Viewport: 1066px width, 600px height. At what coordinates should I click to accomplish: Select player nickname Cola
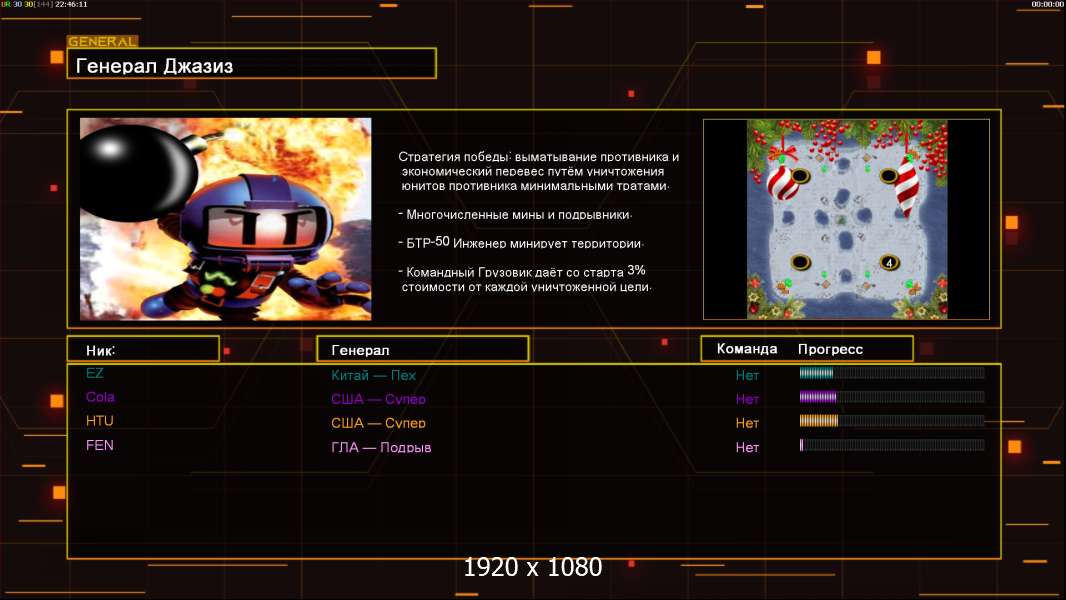coord(100,397)
